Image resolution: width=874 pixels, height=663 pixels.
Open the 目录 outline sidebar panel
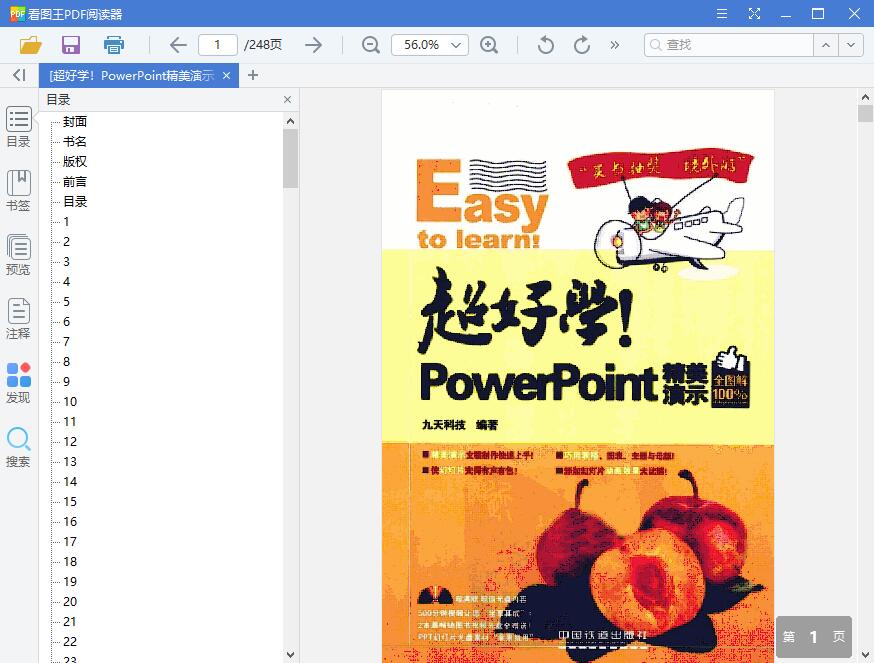18,127
